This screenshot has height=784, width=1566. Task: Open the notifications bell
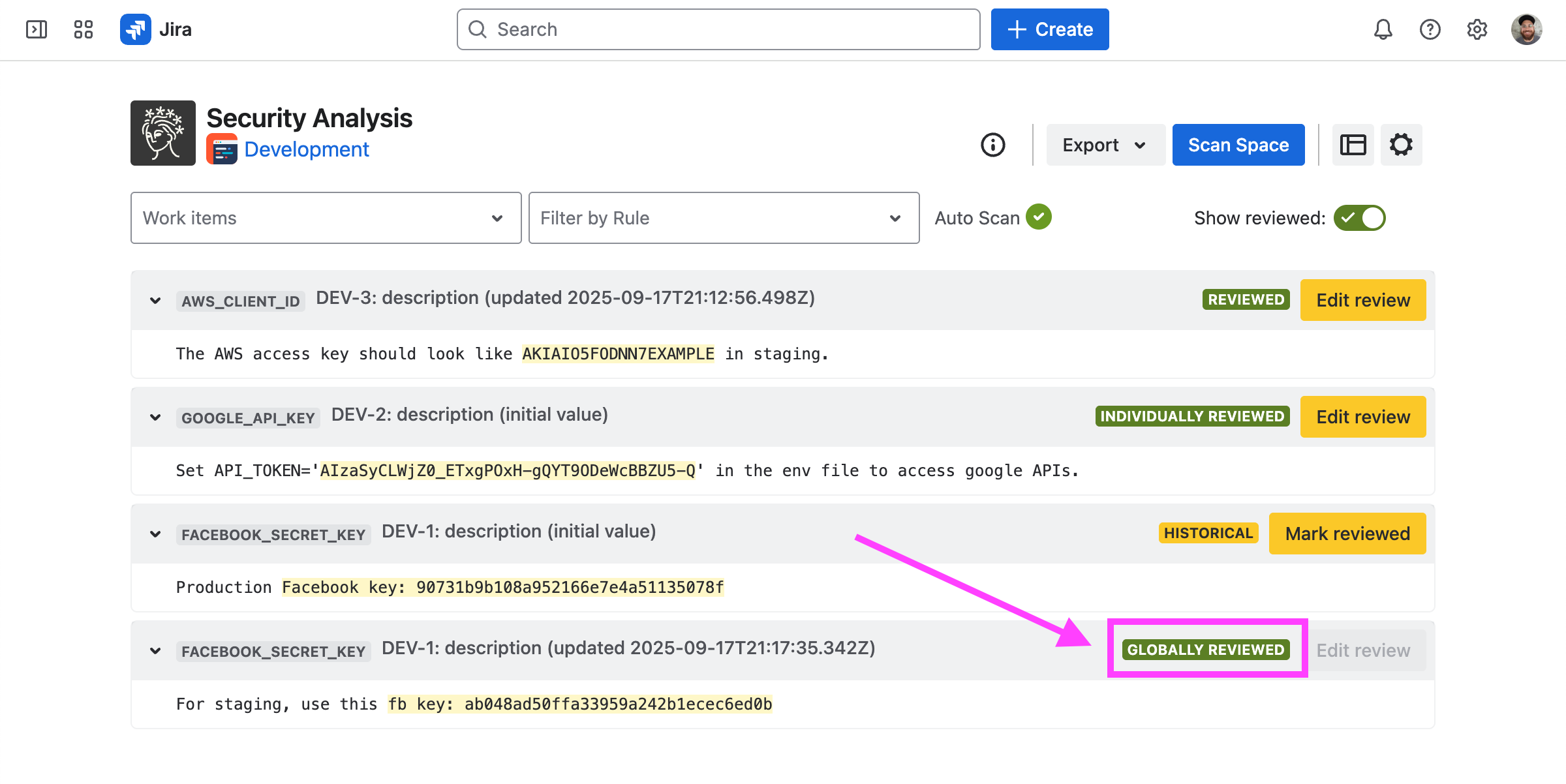coord(1383,29)
